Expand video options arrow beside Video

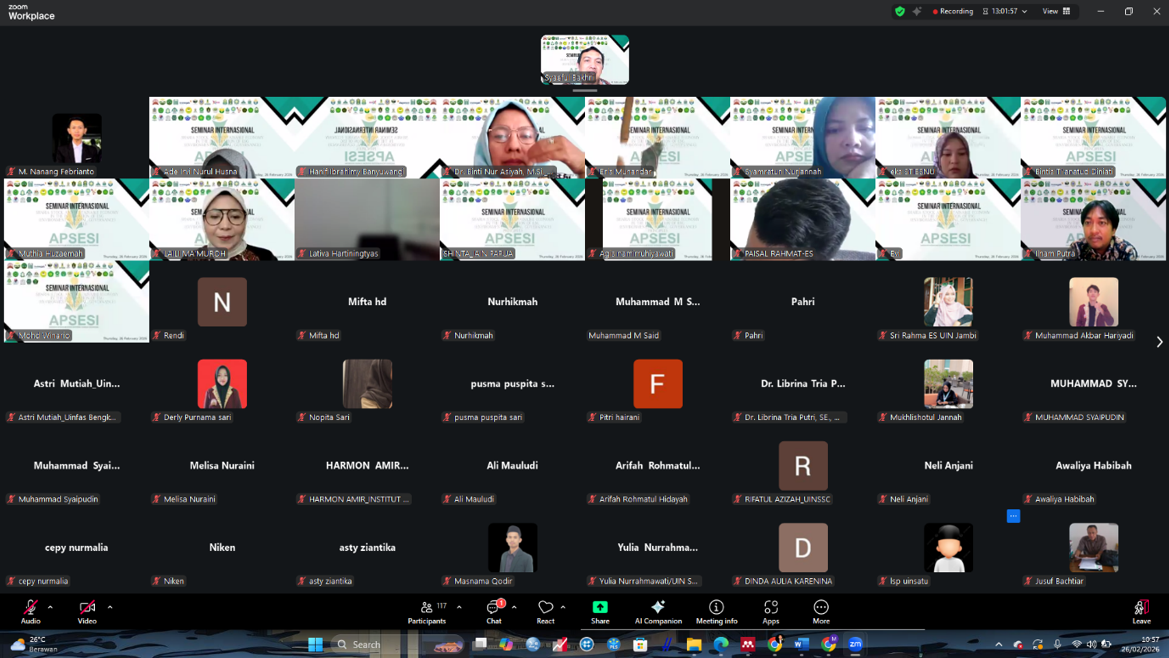(110, 606)
